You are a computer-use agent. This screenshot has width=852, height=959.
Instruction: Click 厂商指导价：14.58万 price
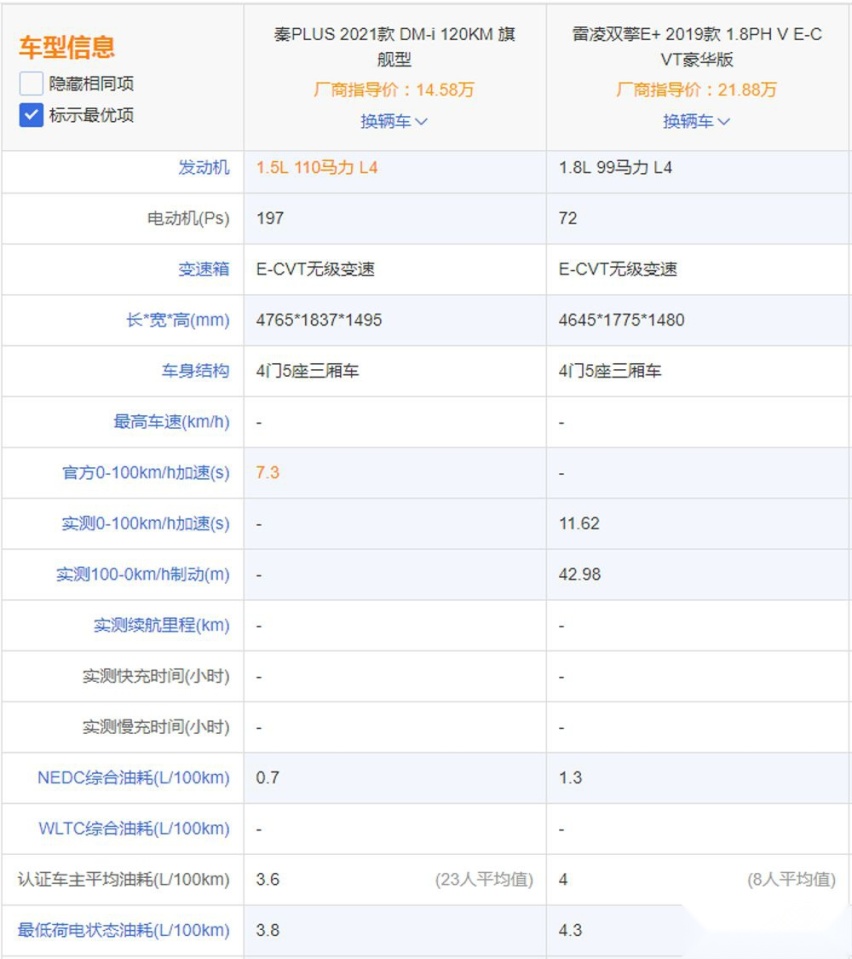point(394,90)
